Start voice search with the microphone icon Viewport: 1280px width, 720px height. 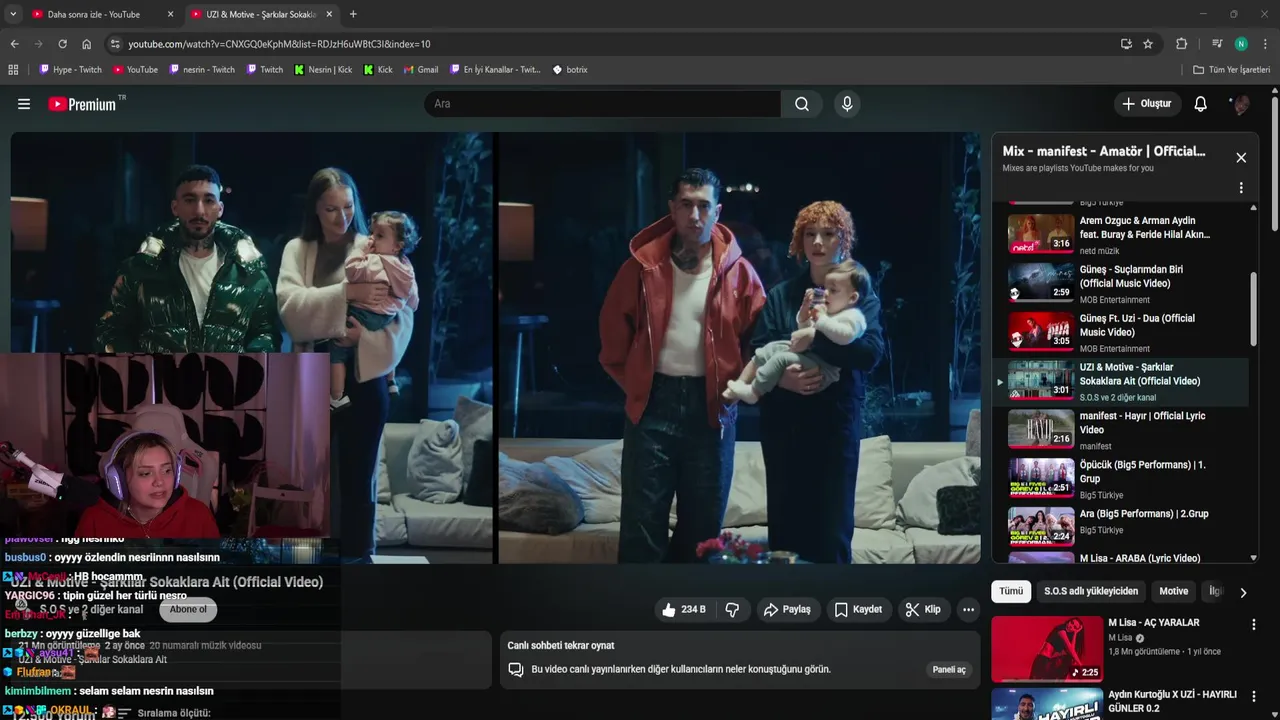pos(847,104)
